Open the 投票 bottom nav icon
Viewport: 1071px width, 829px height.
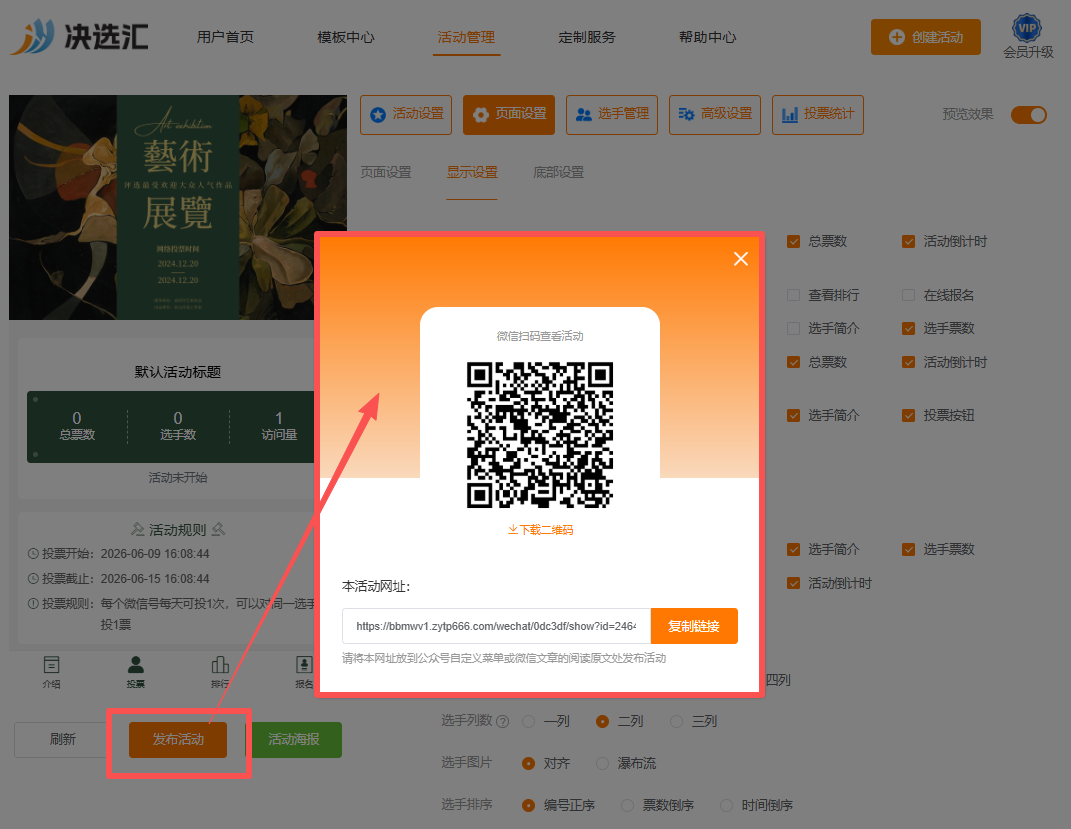[135, 672]
